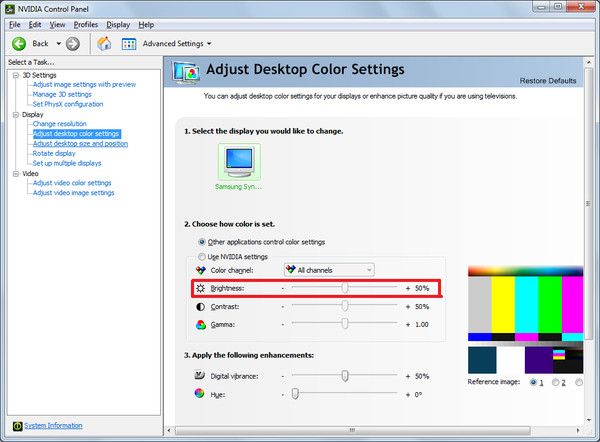
Task: Click the System Information icon
Action: [x=18, y=426]
